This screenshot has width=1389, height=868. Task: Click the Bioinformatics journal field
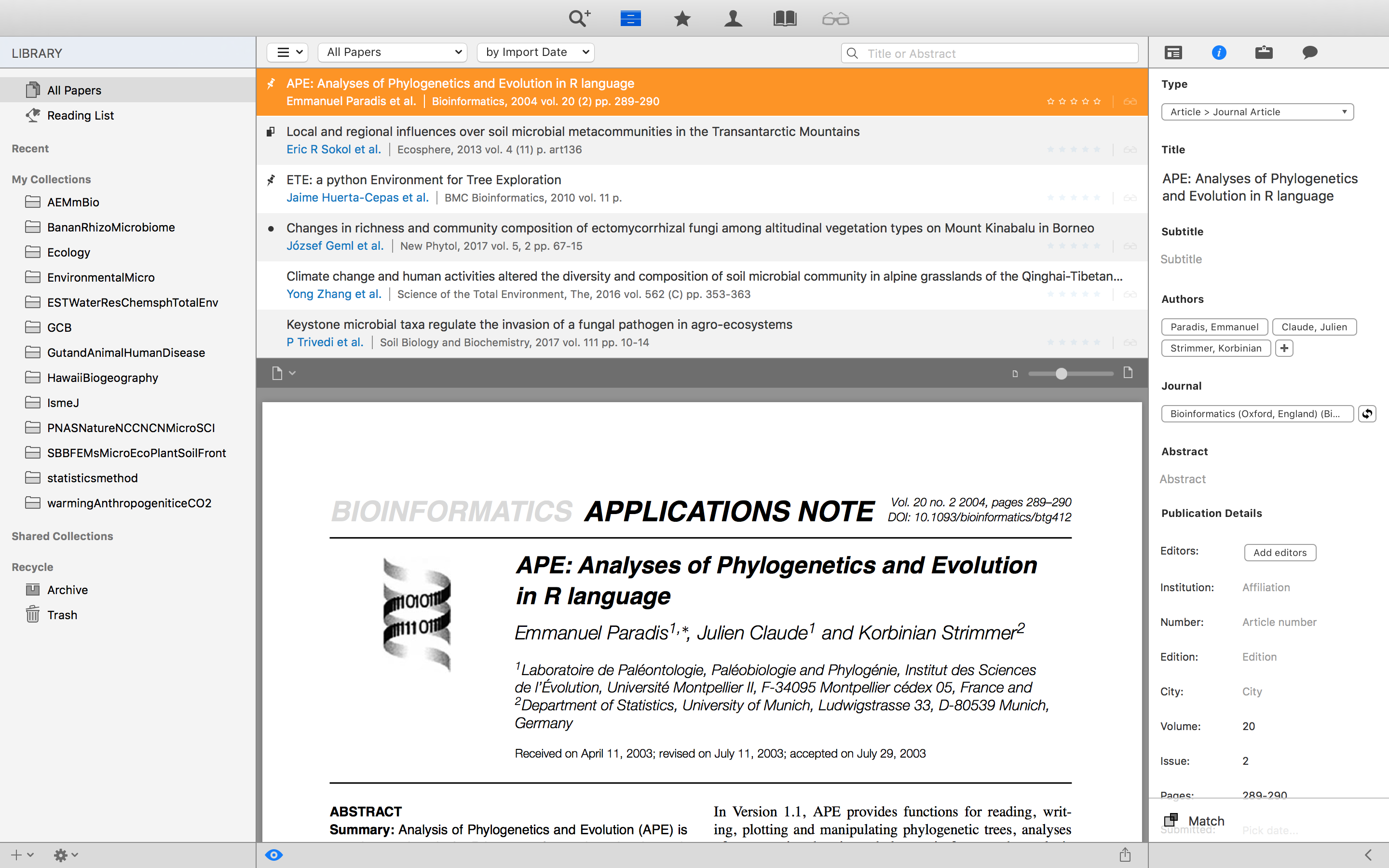1257,413
